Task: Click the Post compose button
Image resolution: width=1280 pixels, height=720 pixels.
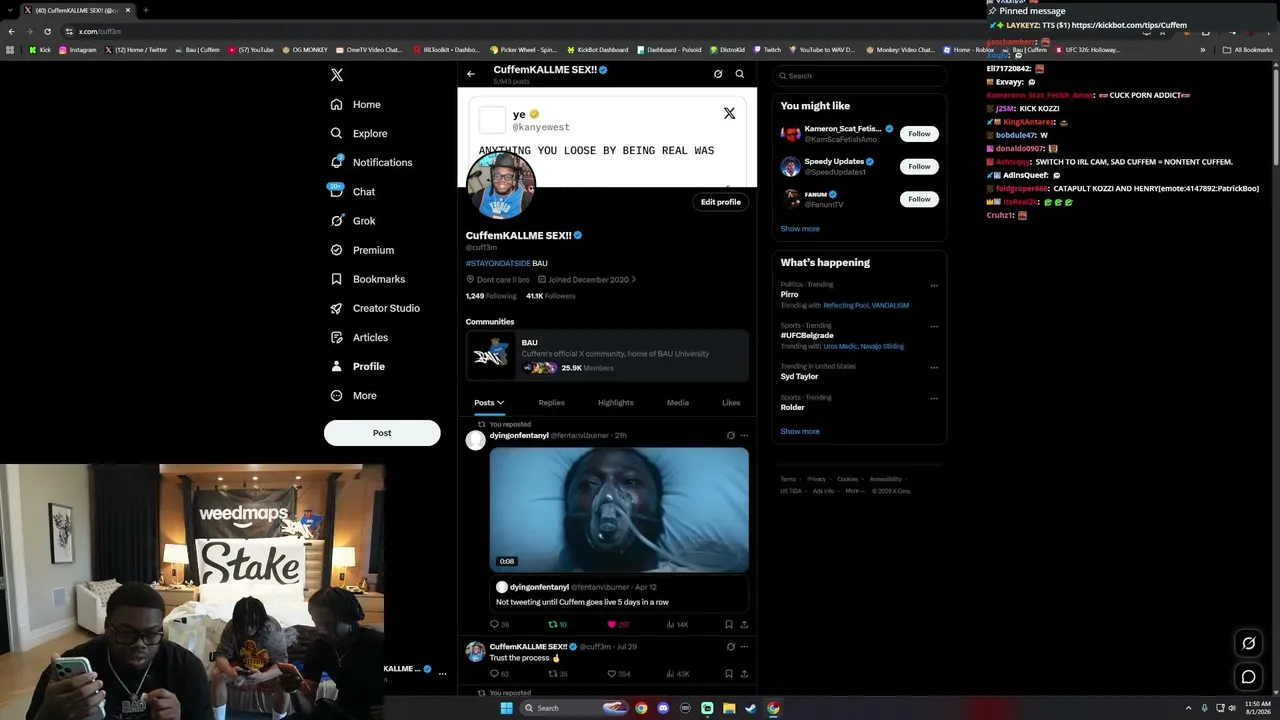Action: tap(382, 433)
